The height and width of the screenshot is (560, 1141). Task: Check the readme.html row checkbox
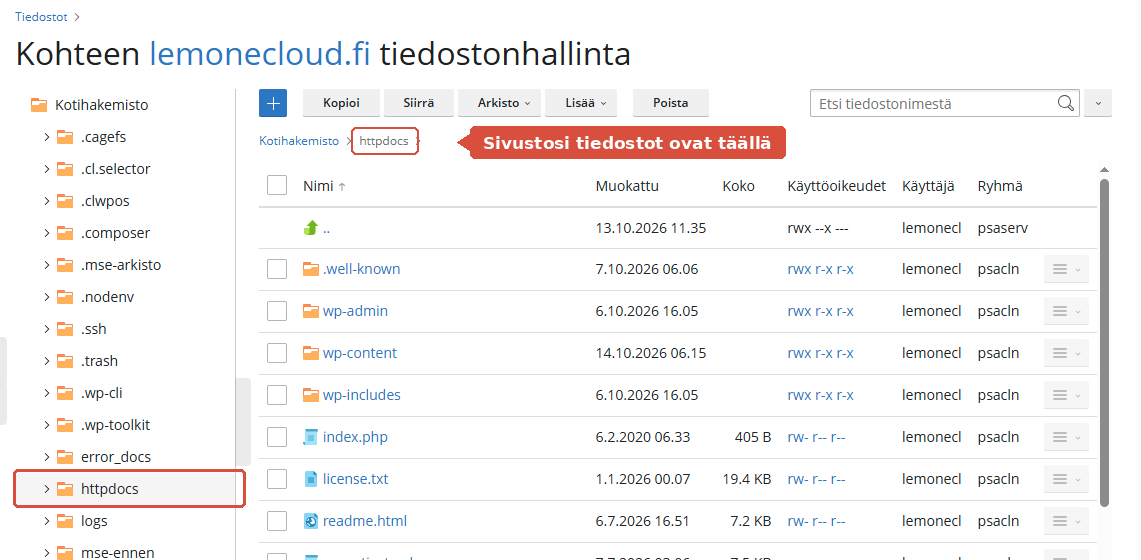[x=277, y=521]
